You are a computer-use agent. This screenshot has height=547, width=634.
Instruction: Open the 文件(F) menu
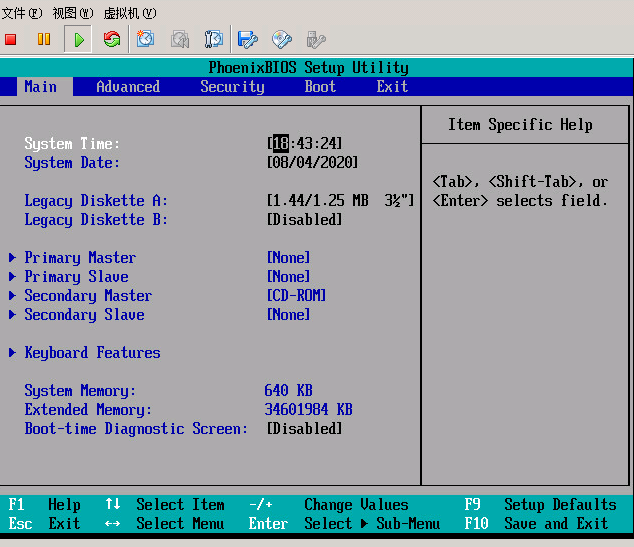(x=22, y=13)
